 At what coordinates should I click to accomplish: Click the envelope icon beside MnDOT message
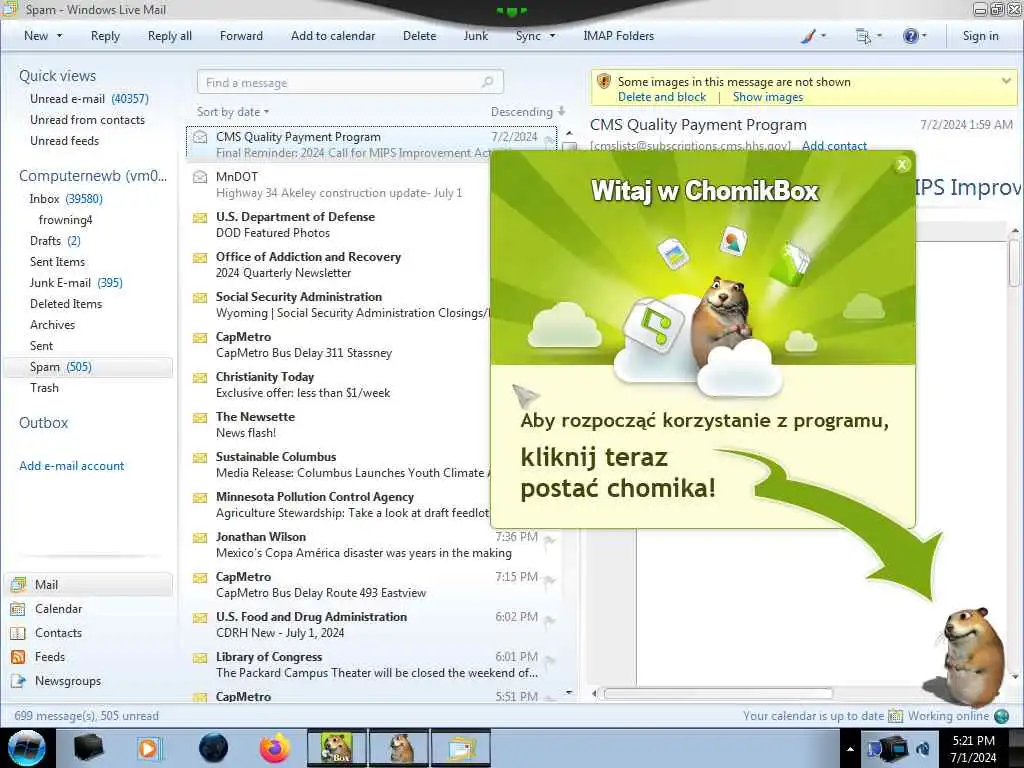(200, 177)
